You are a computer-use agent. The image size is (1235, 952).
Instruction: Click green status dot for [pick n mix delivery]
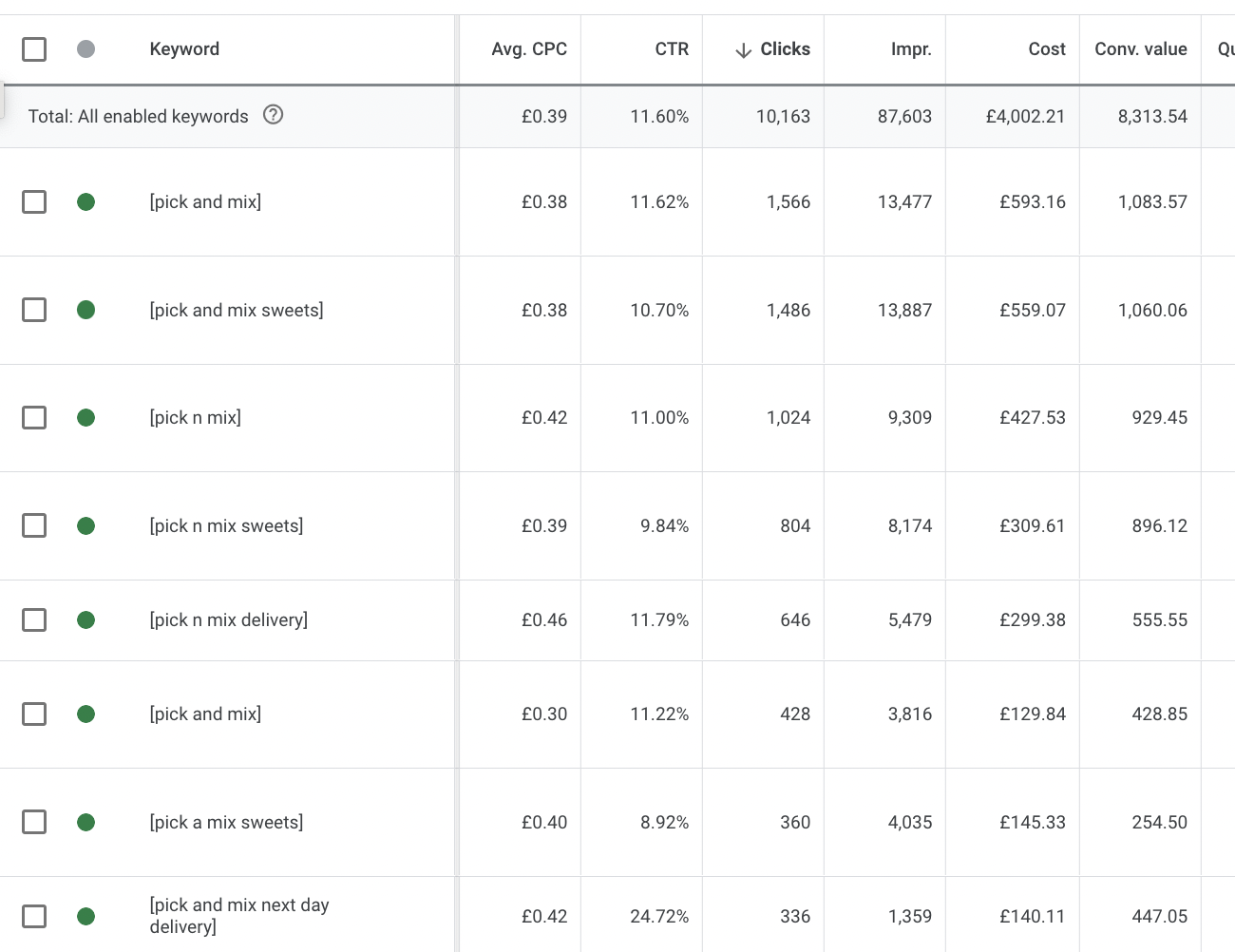point(85,619)
